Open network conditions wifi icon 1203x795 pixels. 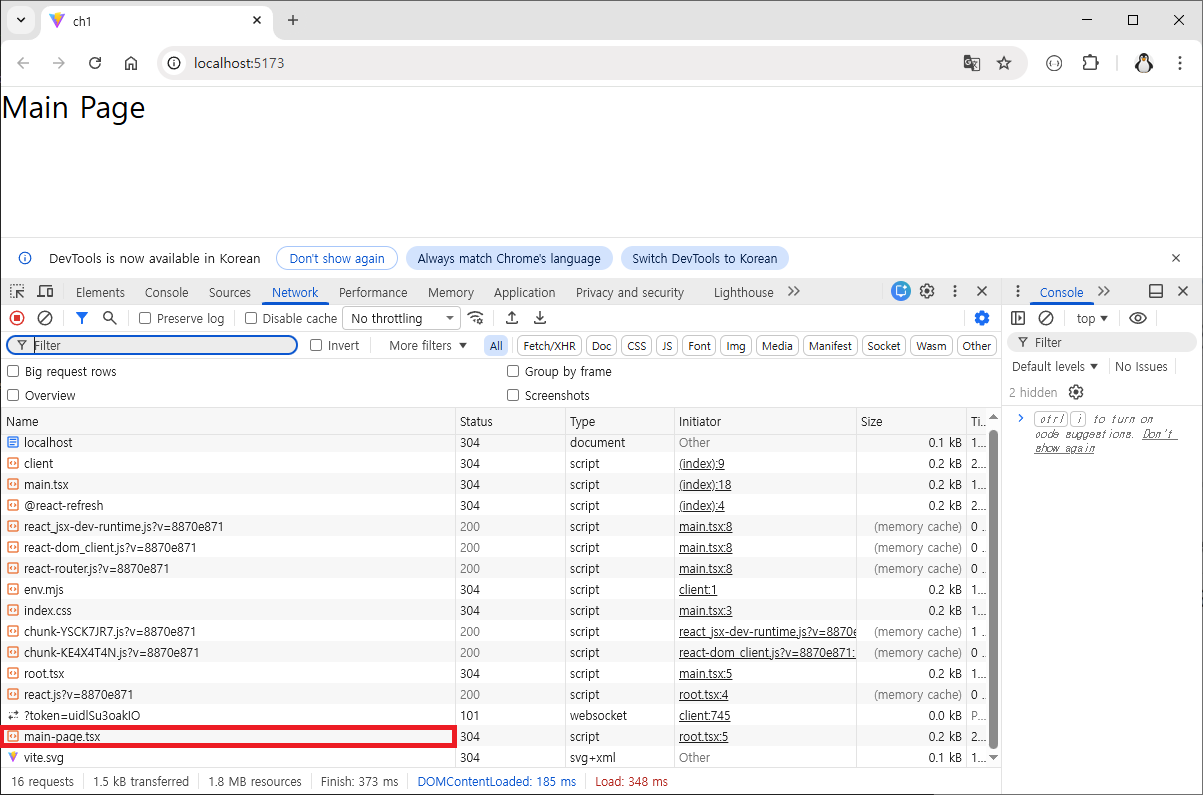(x=476, y=318)
